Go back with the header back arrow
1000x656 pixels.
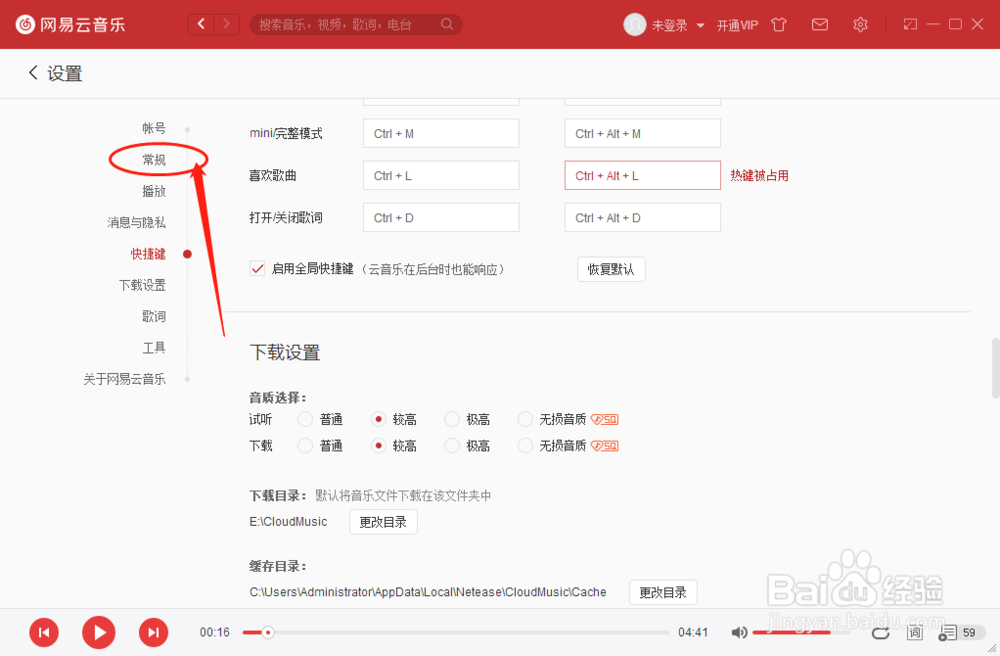(202, 24)
